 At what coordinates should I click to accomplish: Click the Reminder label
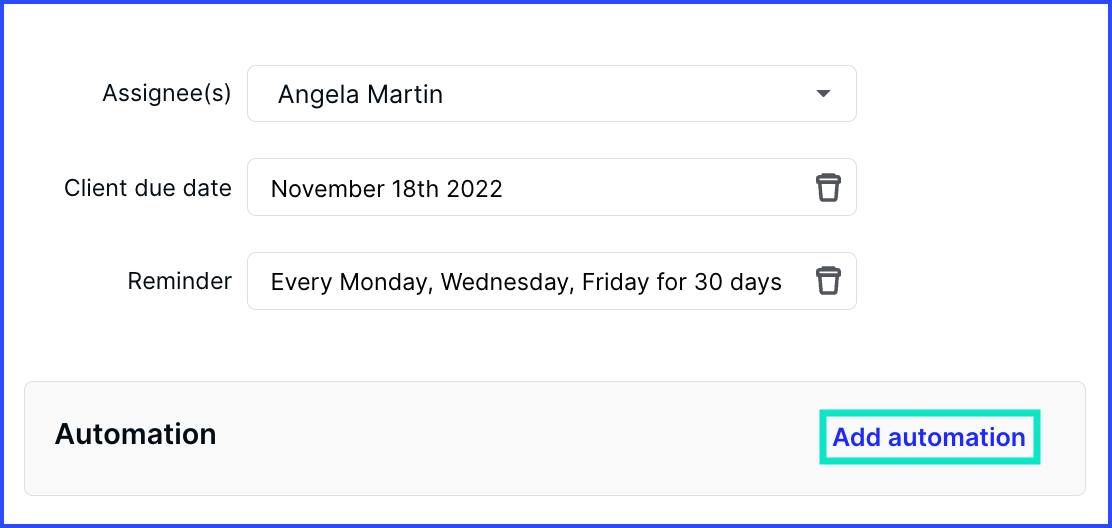click(x=179, y=281)
